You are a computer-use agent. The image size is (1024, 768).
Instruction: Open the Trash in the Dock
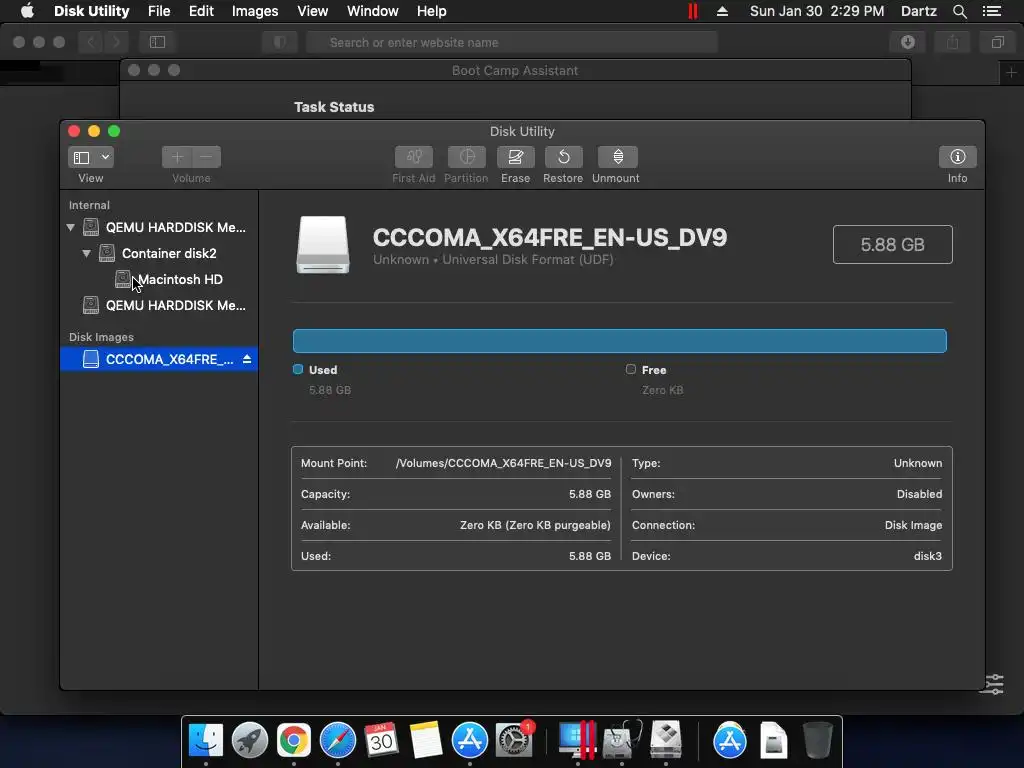point(817,741)
